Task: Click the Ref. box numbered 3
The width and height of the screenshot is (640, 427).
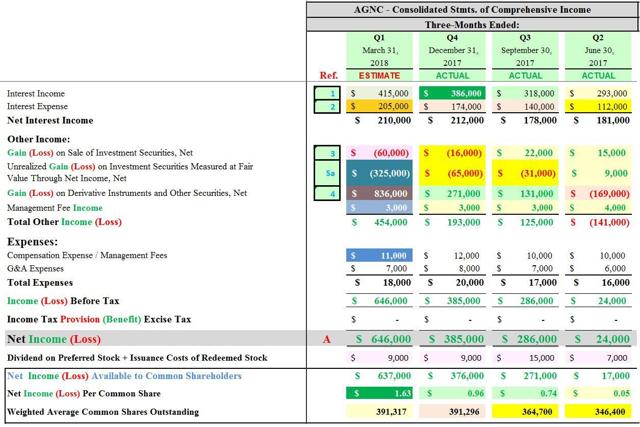Action: [x=327, y=153]
